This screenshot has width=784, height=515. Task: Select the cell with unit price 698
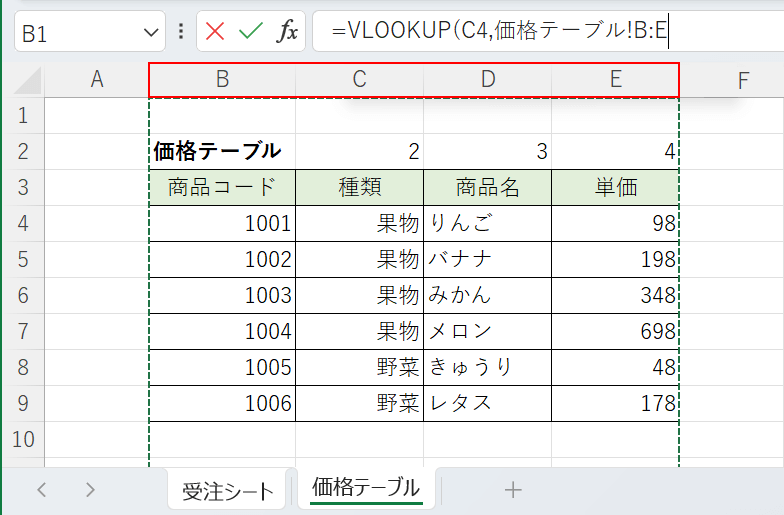(x=615, y=331)
